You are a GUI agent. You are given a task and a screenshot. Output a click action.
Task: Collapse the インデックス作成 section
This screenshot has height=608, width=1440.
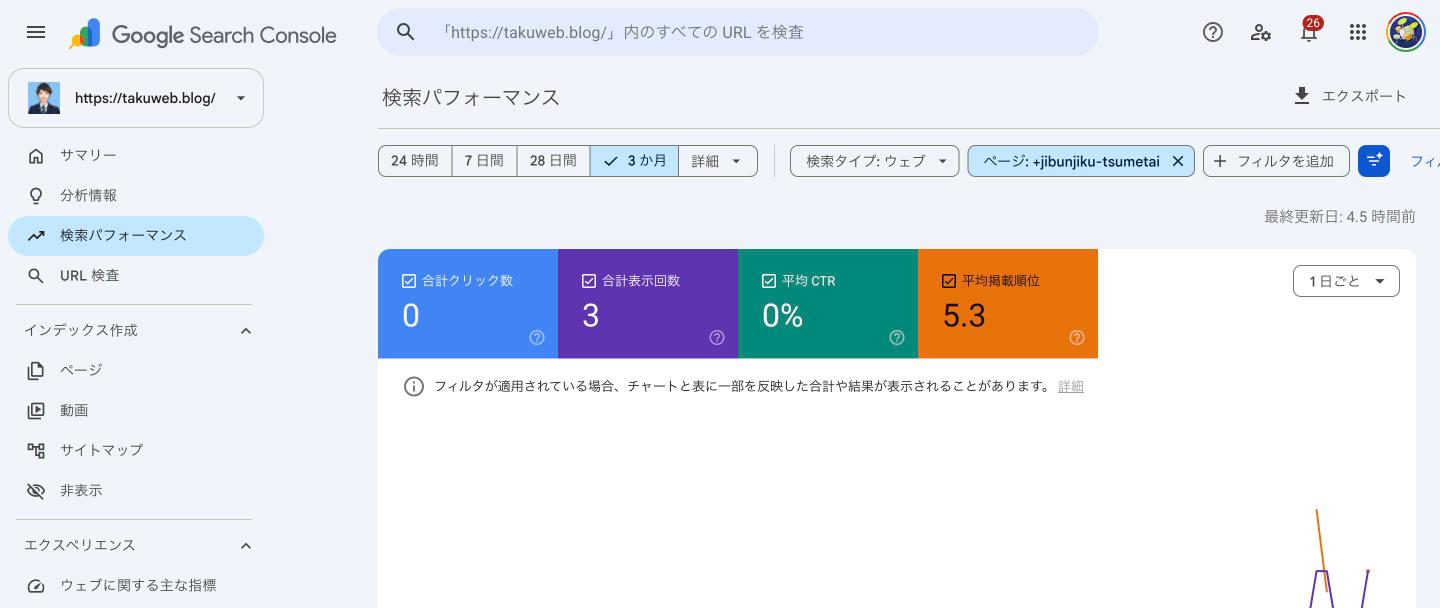pos(246,330)
